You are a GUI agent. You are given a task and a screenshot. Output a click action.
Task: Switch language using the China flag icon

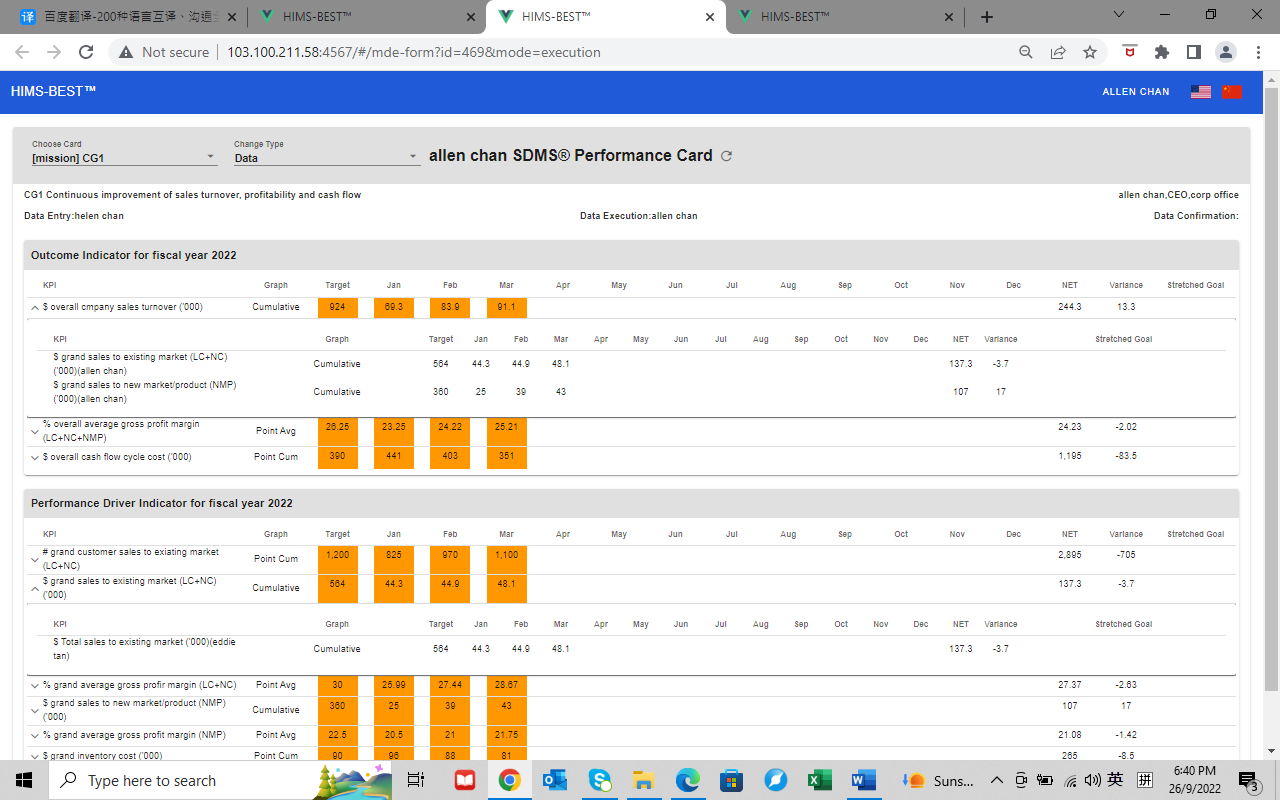(x=1231, y=92)
